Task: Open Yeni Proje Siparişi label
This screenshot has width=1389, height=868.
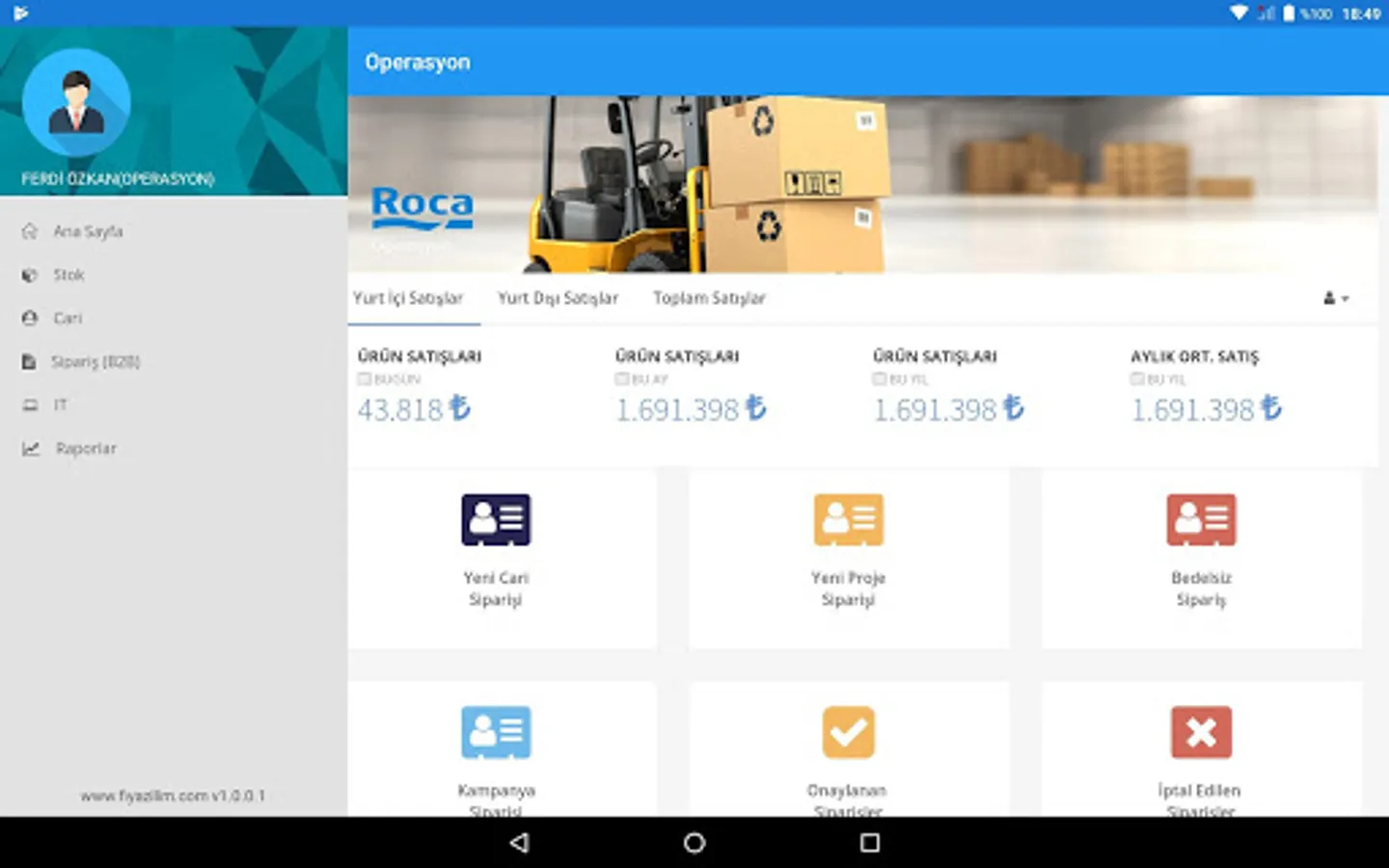Action: point(848,588)
